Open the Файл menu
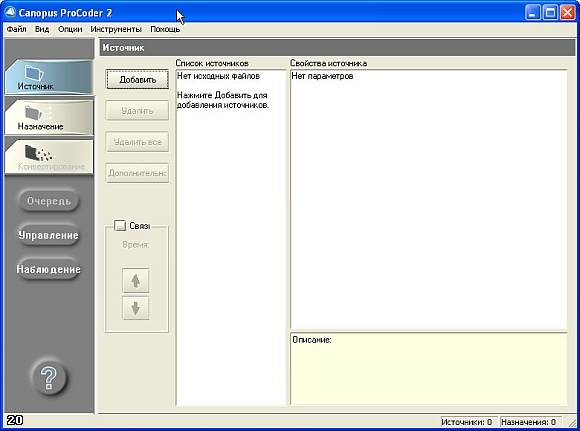Image resolution: width=580 pixels, height=431 pixels. click(x=17, y=29)
